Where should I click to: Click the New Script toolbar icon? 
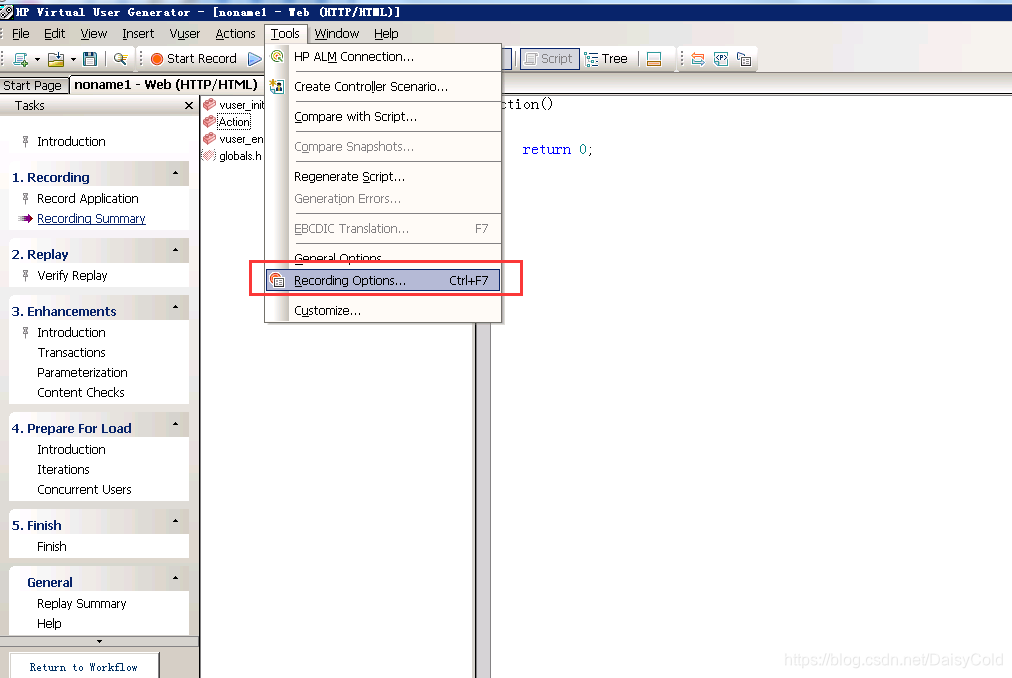coord(20,59)
